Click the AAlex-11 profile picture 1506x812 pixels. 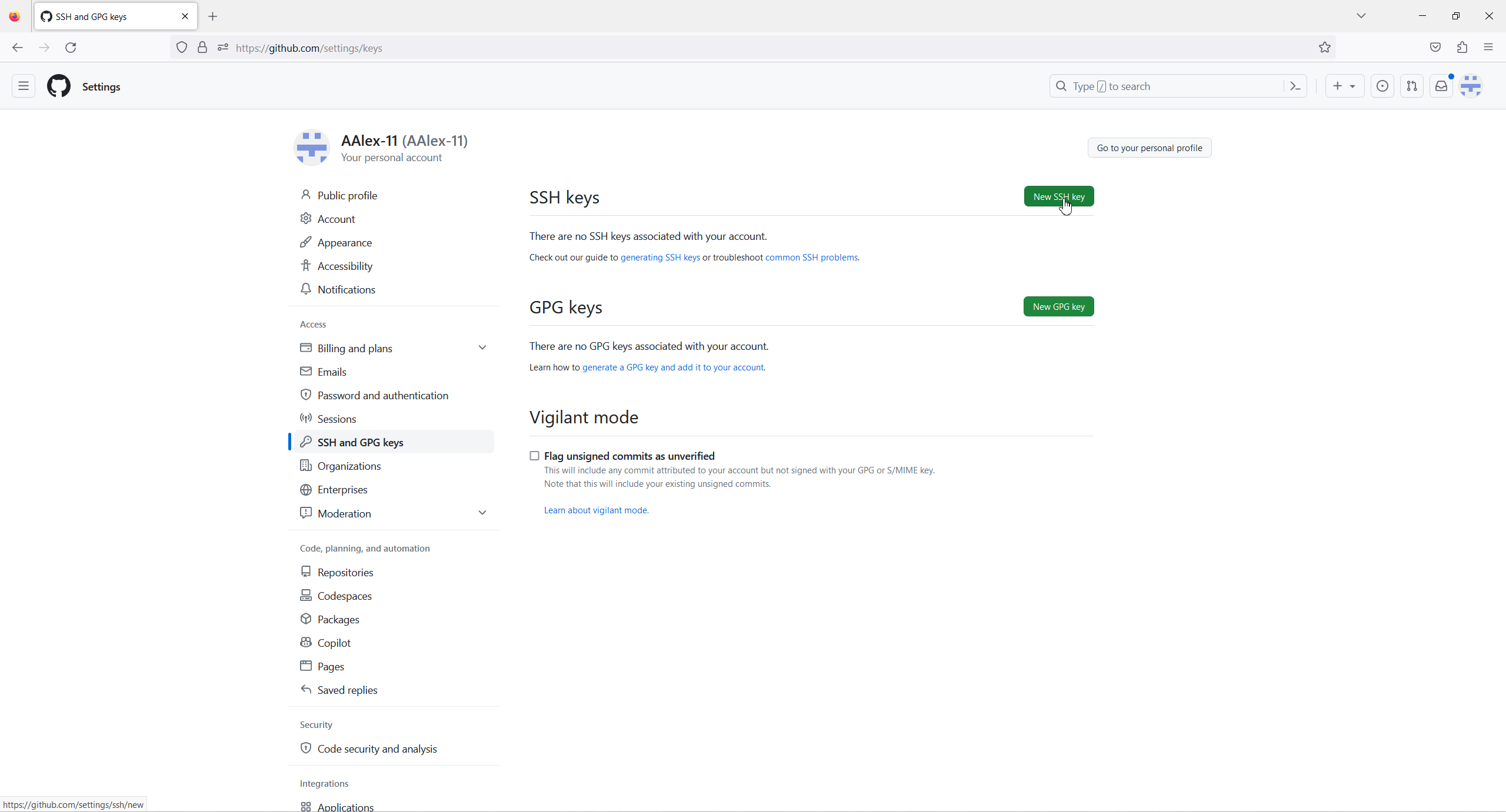(311, 148)
